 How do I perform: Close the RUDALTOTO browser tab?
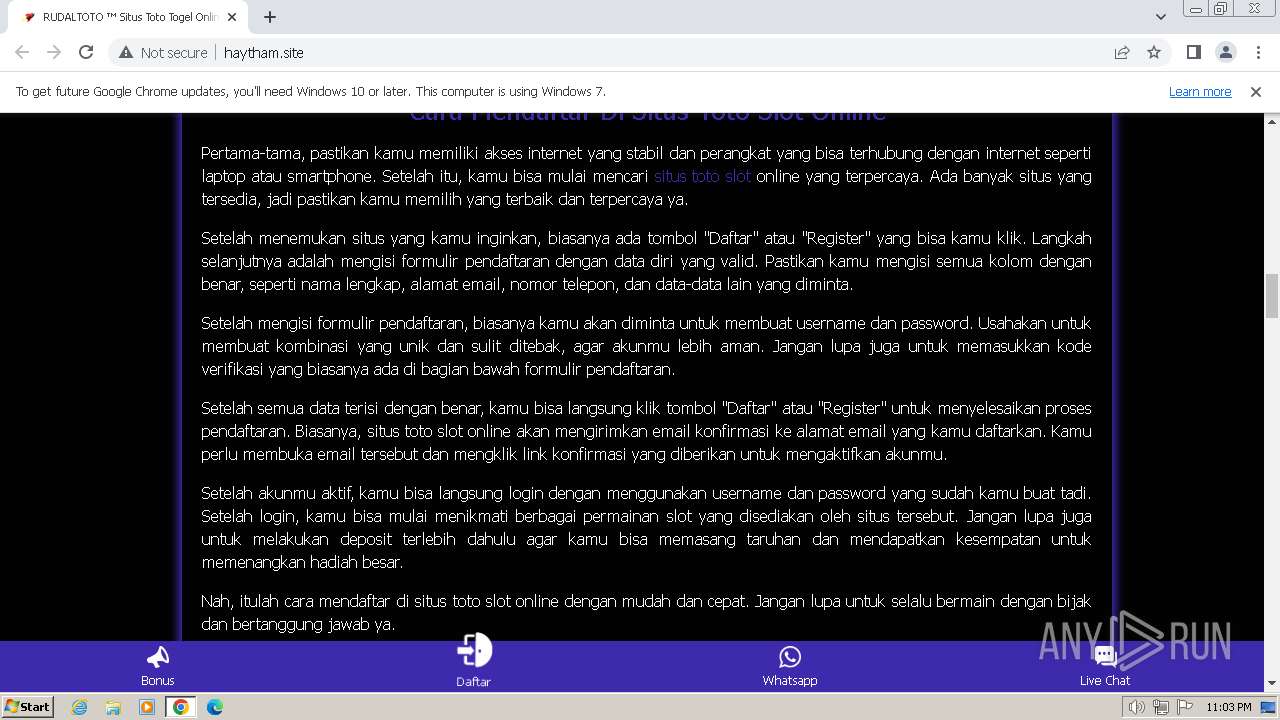(x=232, y=17)
